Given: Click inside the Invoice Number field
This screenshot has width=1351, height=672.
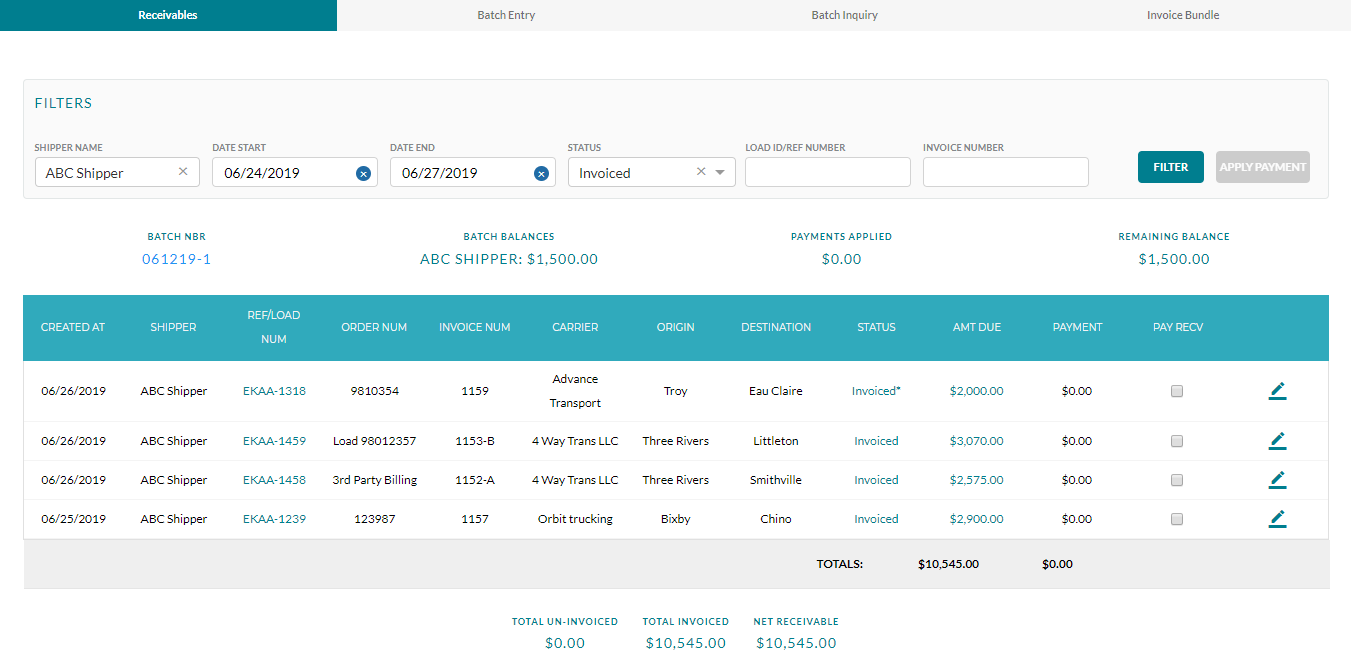Looking at the screenshot, I should pos(1005,171).
